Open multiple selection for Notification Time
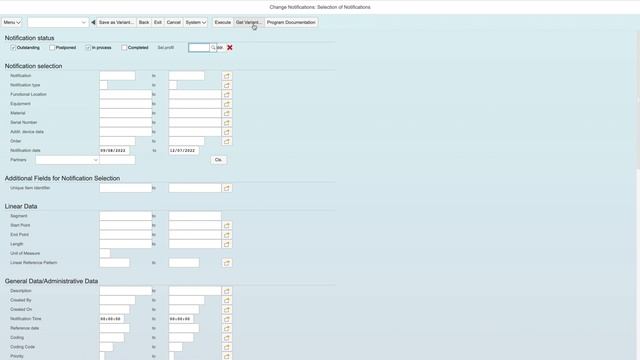Viewport: 640px width, 360px height. pyautogui.click(x=227, y=319)
